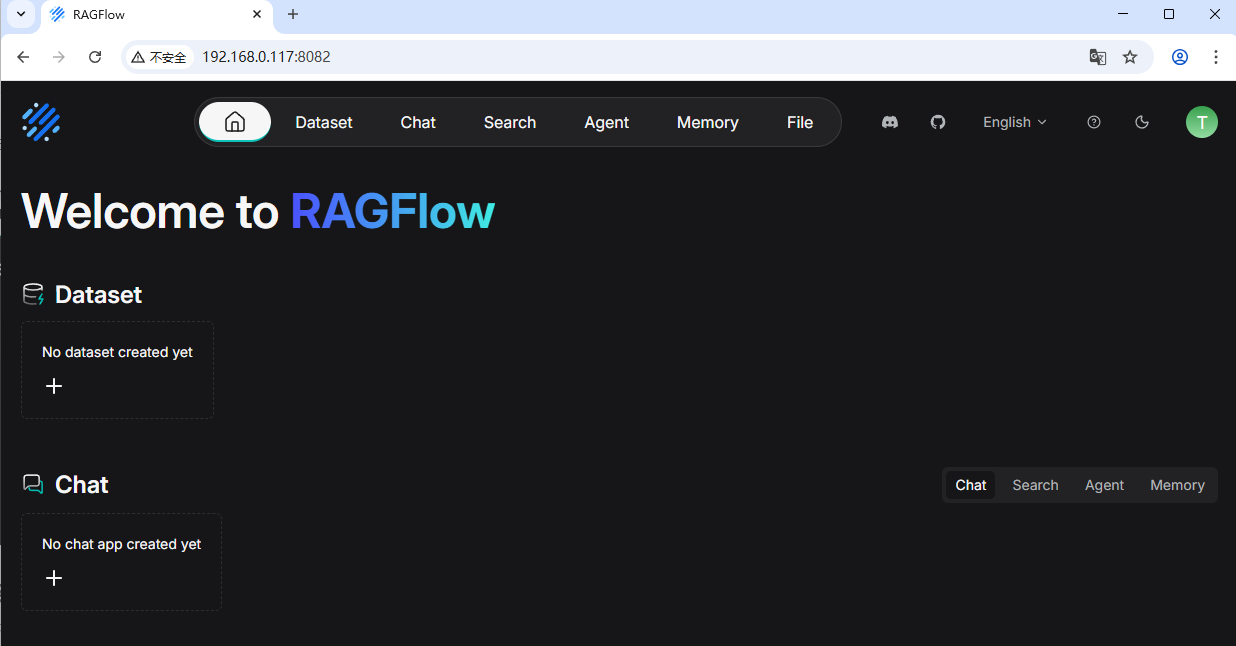1236x646 pixels.
Task: Reload the page in the browser
Action: click(95, 57)
